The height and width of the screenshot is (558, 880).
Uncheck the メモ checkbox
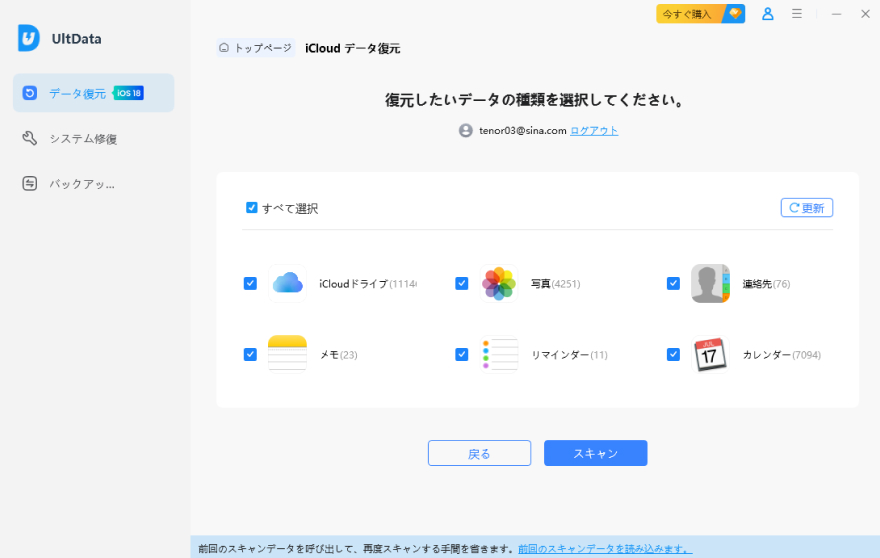click(x=250, y=354)
